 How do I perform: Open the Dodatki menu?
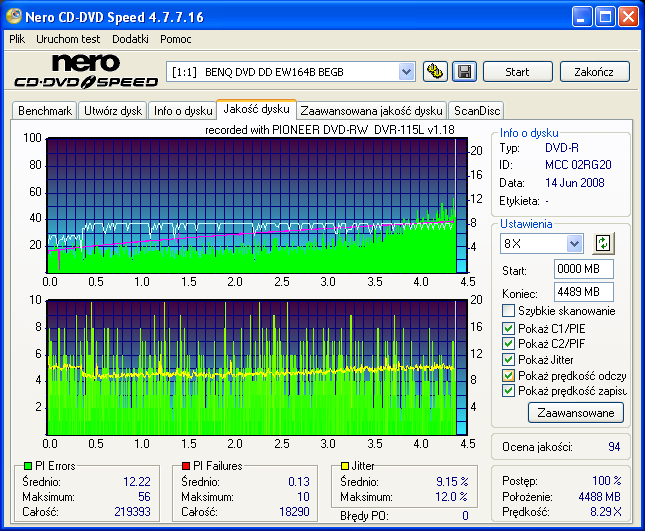(x=130, y=39)
